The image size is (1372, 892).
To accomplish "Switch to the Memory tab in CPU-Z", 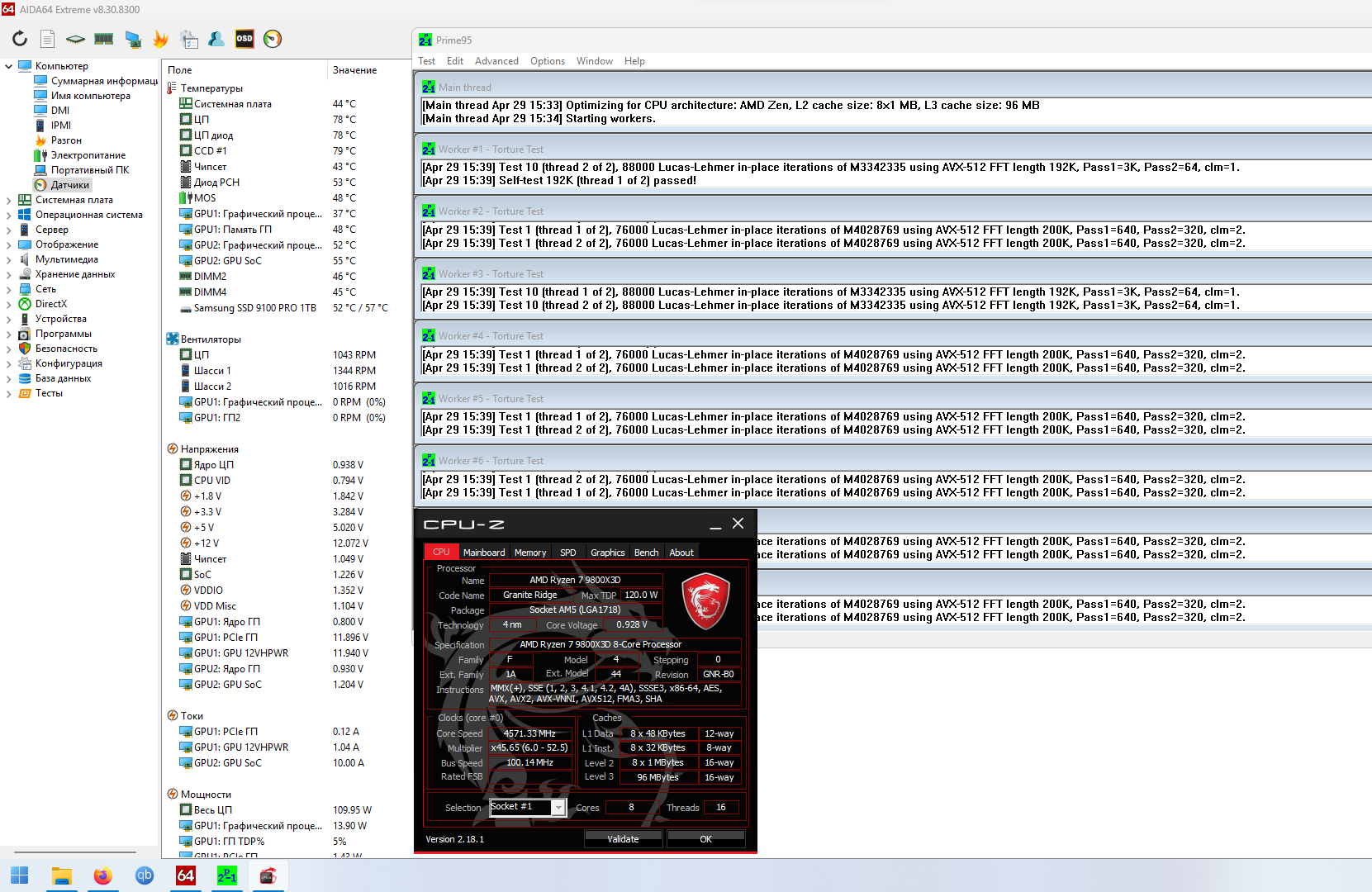I will pyautogui.click(x=530, y=553).
